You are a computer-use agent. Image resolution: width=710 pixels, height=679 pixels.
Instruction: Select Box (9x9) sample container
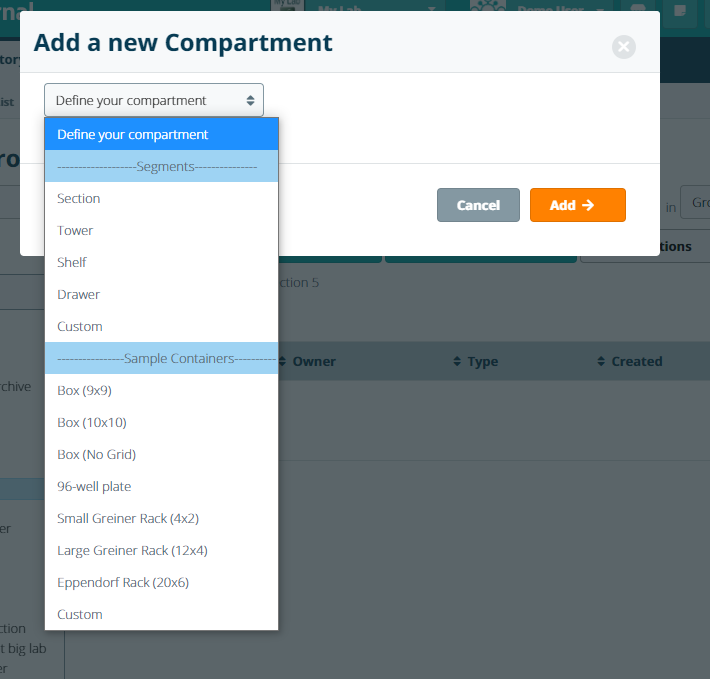tap(84, 390)
